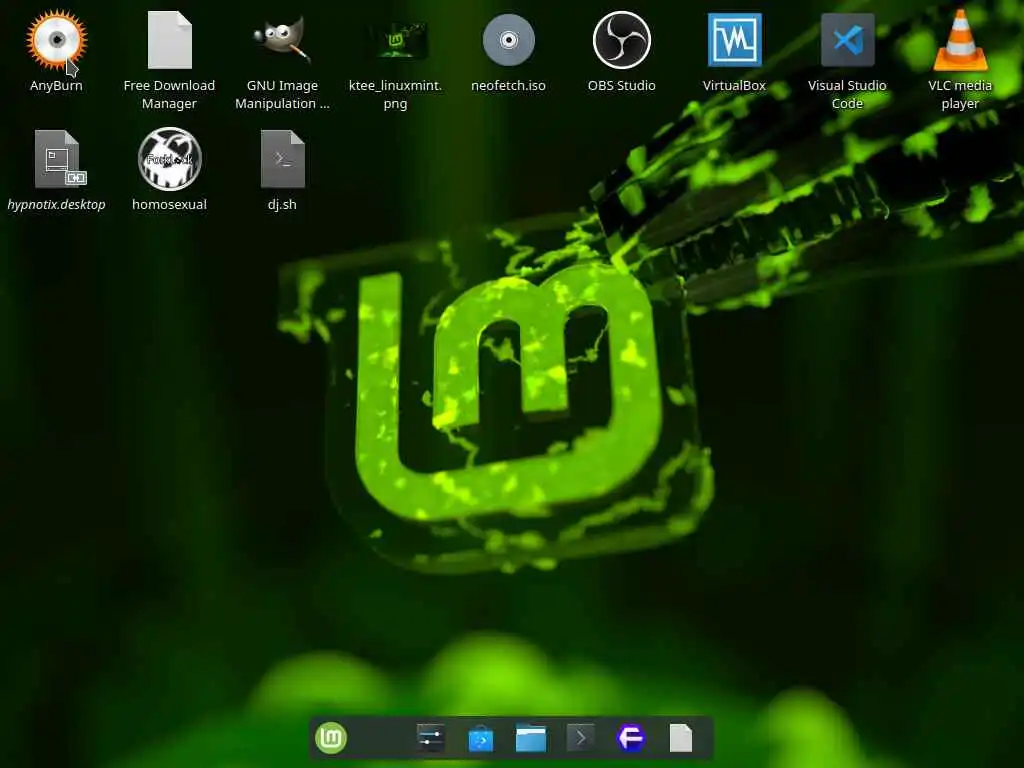The width and height of the screenshot is (1024, 768).
Task: Open the Linux Mint menu in the dock
Action: [331, 738]
